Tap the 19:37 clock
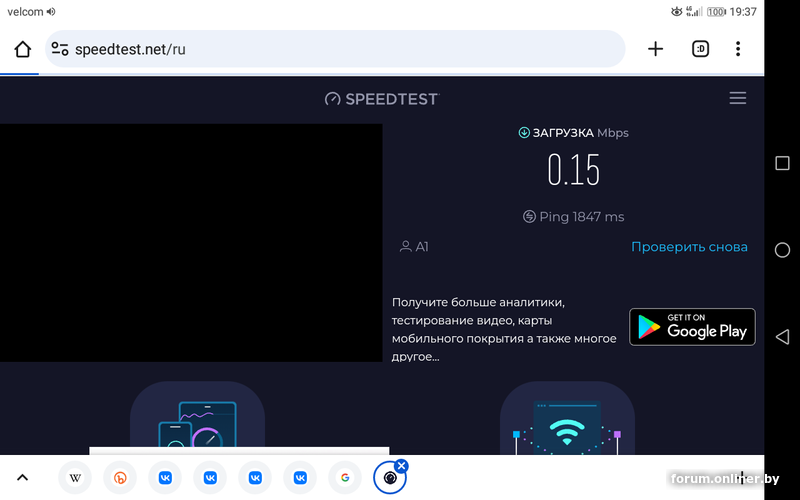The image size is (800, 500). 743,12
